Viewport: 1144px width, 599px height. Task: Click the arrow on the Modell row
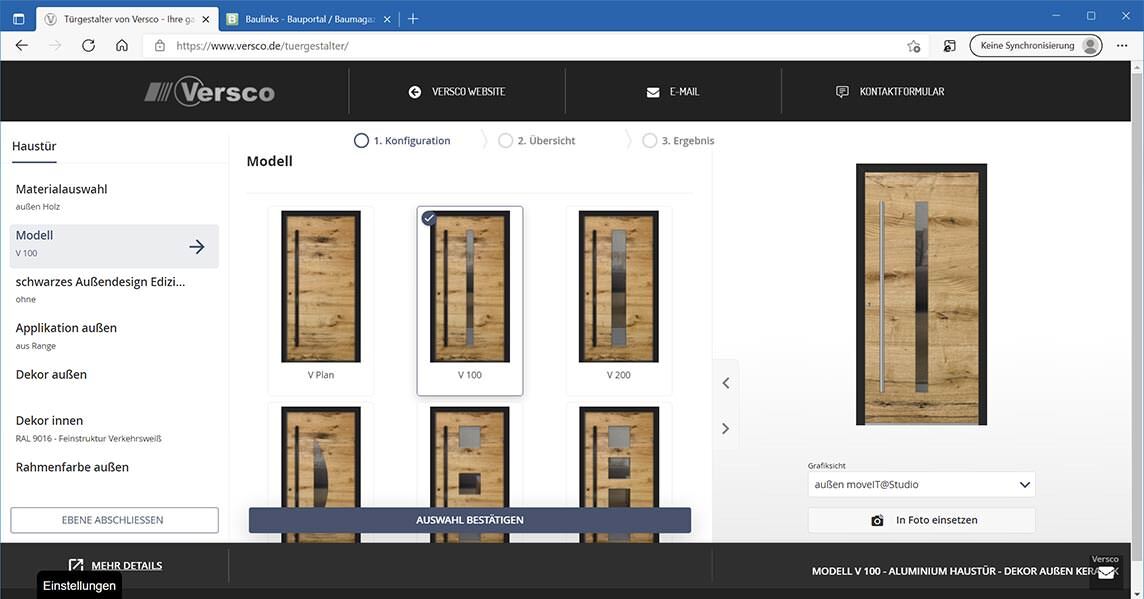pos(197,247)
